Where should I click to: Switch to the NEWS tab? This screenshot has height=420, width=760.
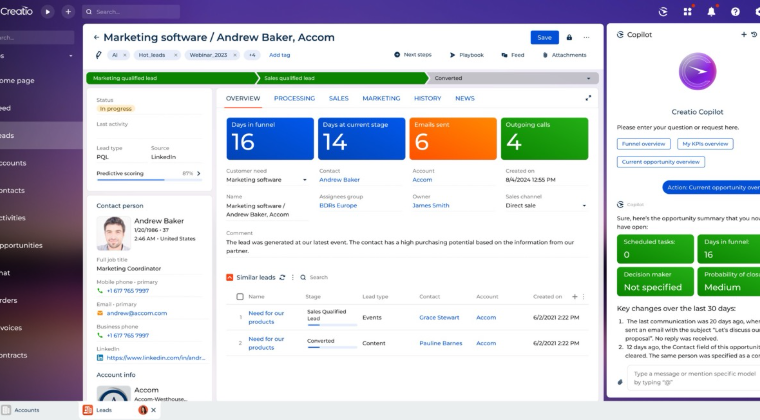[x=465, y=98]
